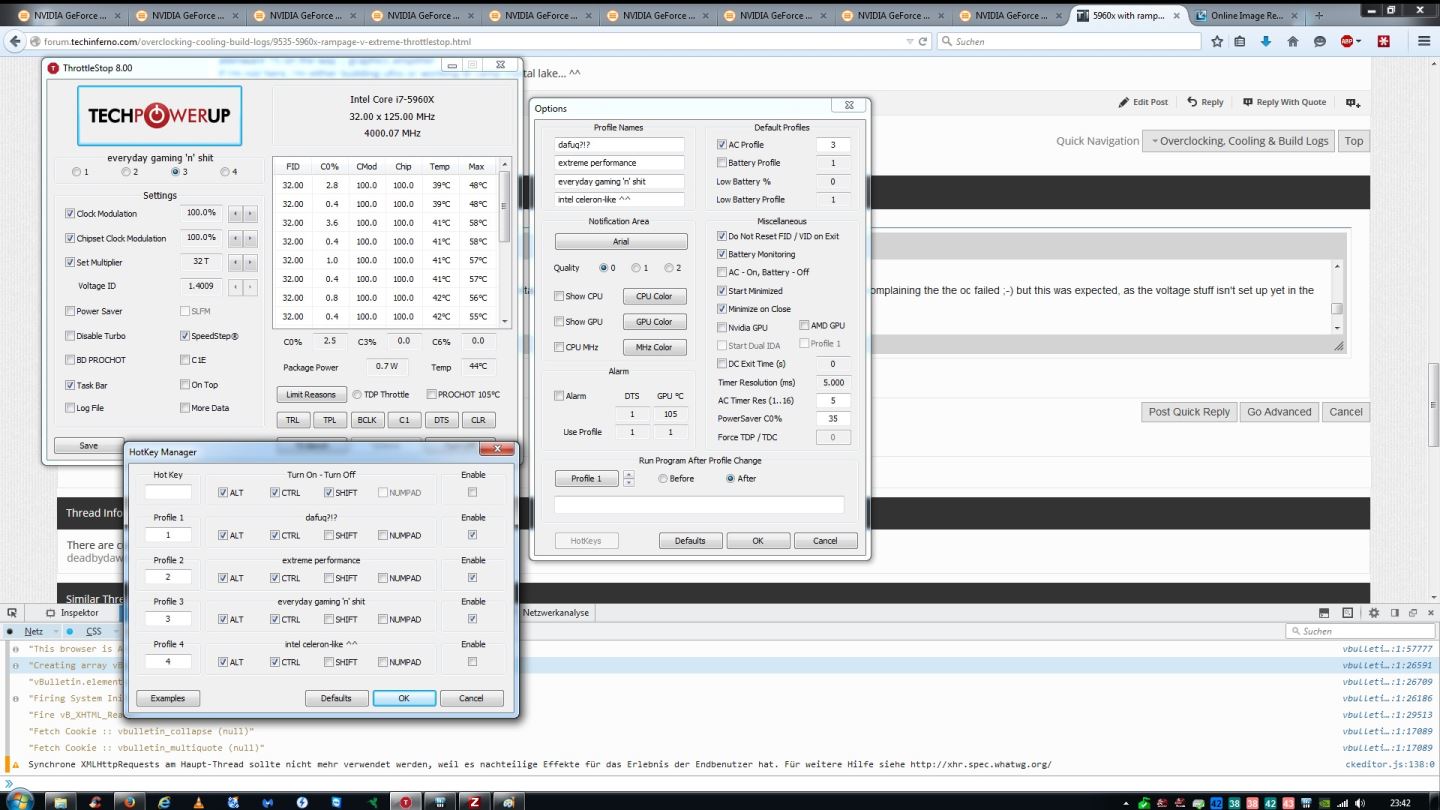Image resolution: width=1440 pixels, height=810 pixels.
Task: Open the Inspektor dev tools tab
Action: tap(72, 613)
